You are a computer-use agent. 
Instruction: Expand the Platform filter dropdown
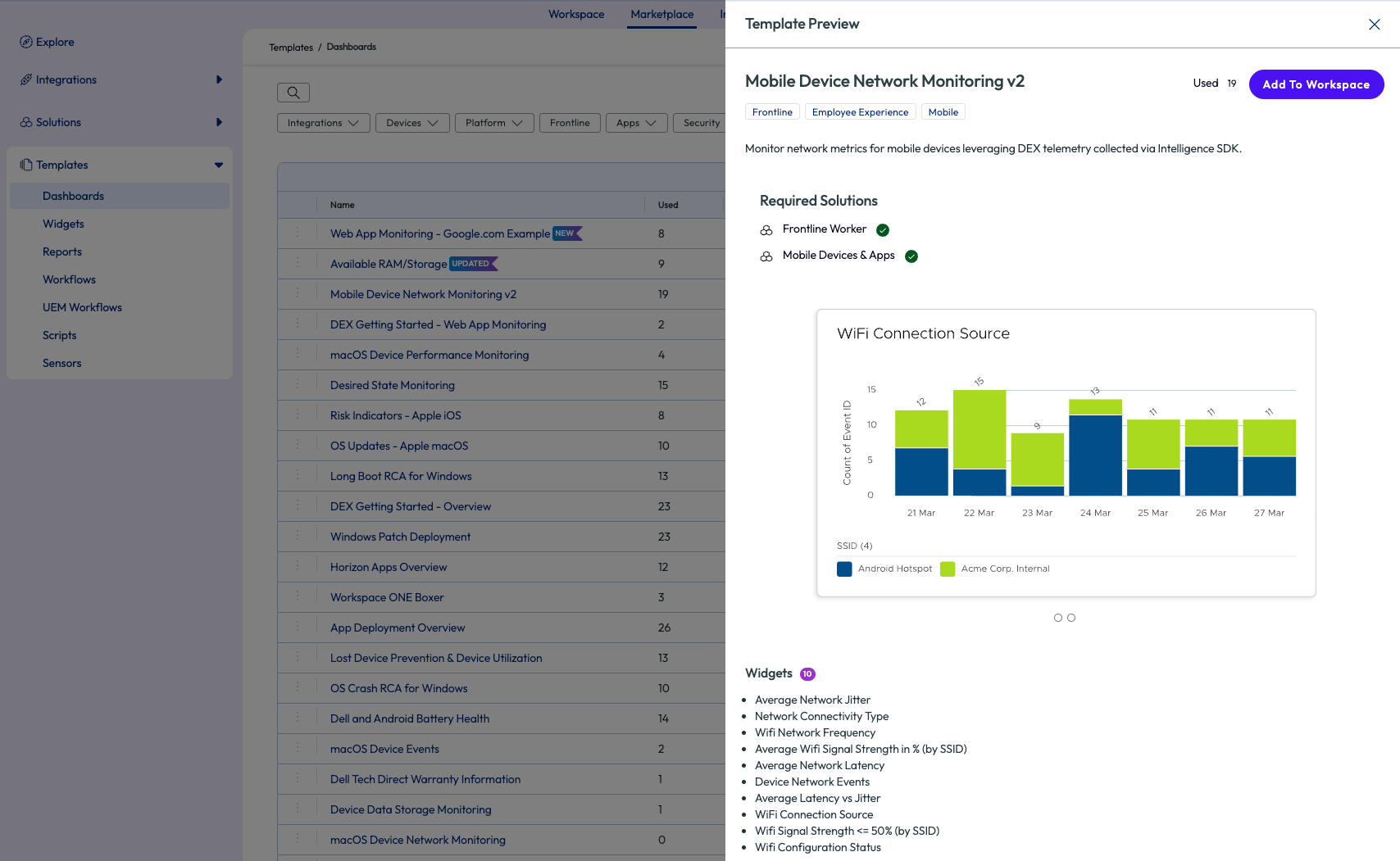tap(493, 123)
